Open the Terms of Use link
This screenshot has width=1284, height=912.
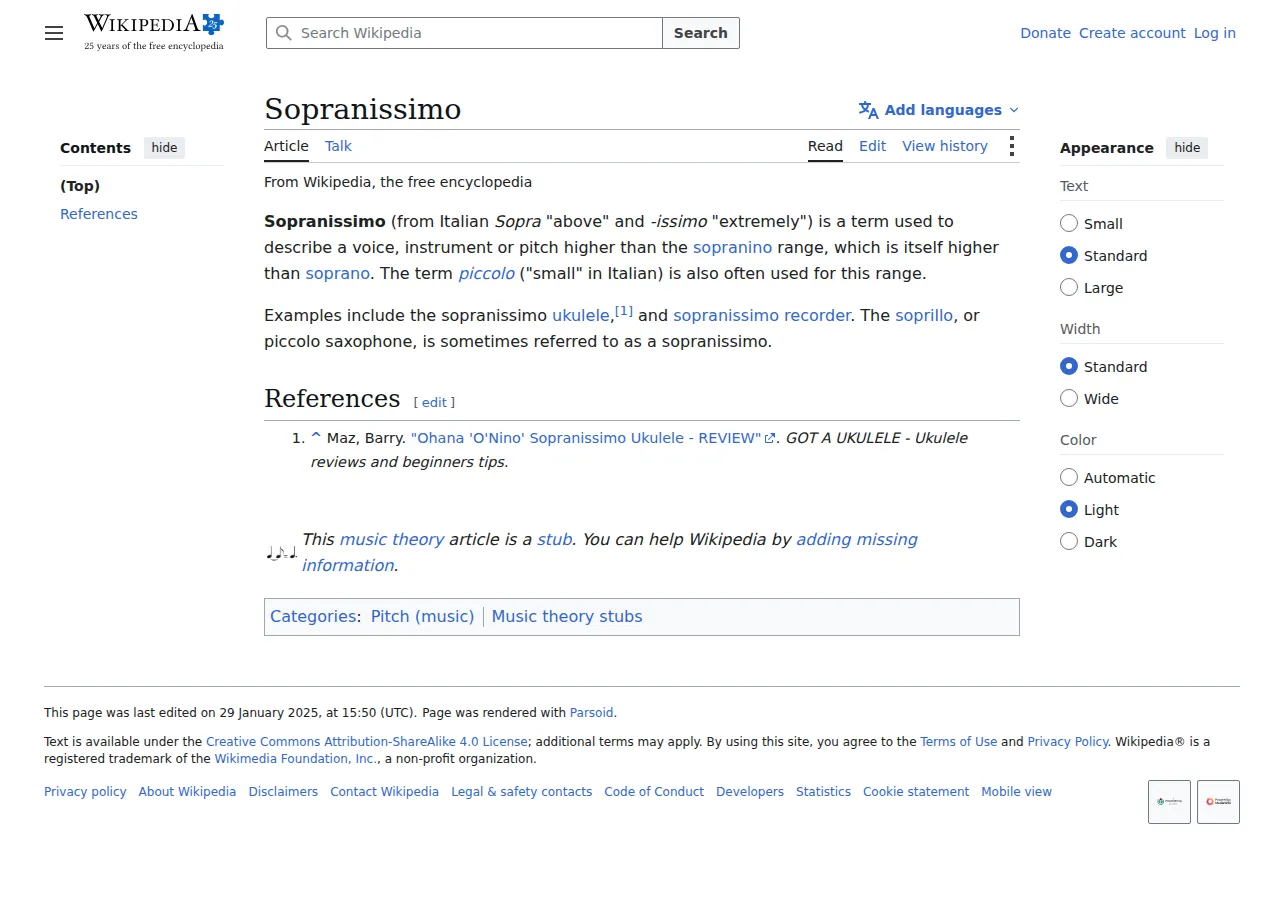(958, 742)
